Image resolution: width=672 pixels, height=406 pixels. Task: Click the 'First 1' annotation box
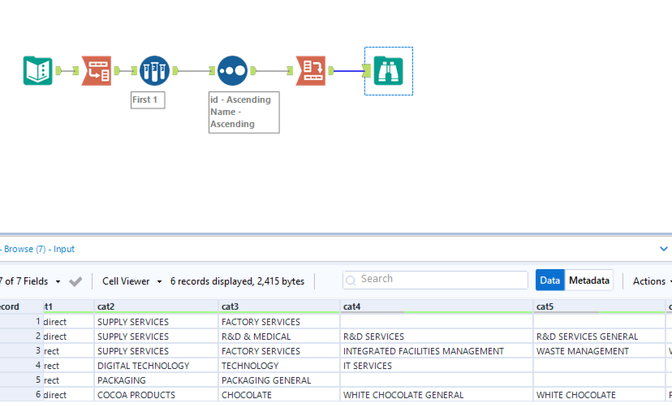point(148,100)
